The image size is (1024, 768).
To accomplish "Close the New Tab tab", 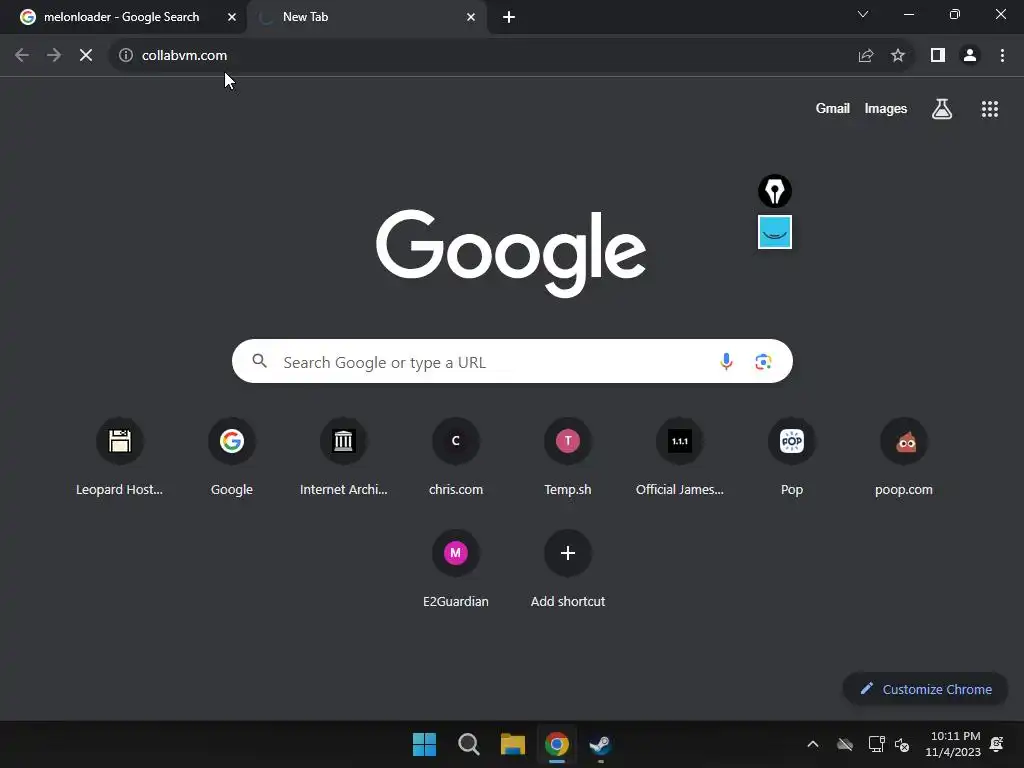I will tap(471, 17).
